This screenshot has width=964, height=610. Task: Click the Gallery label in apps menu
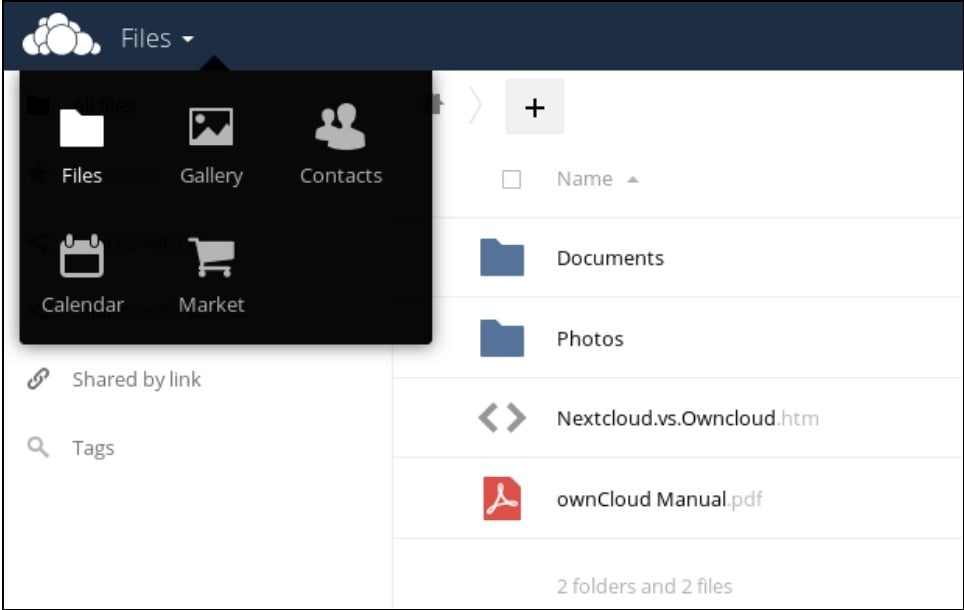click(x=211, y=176)
